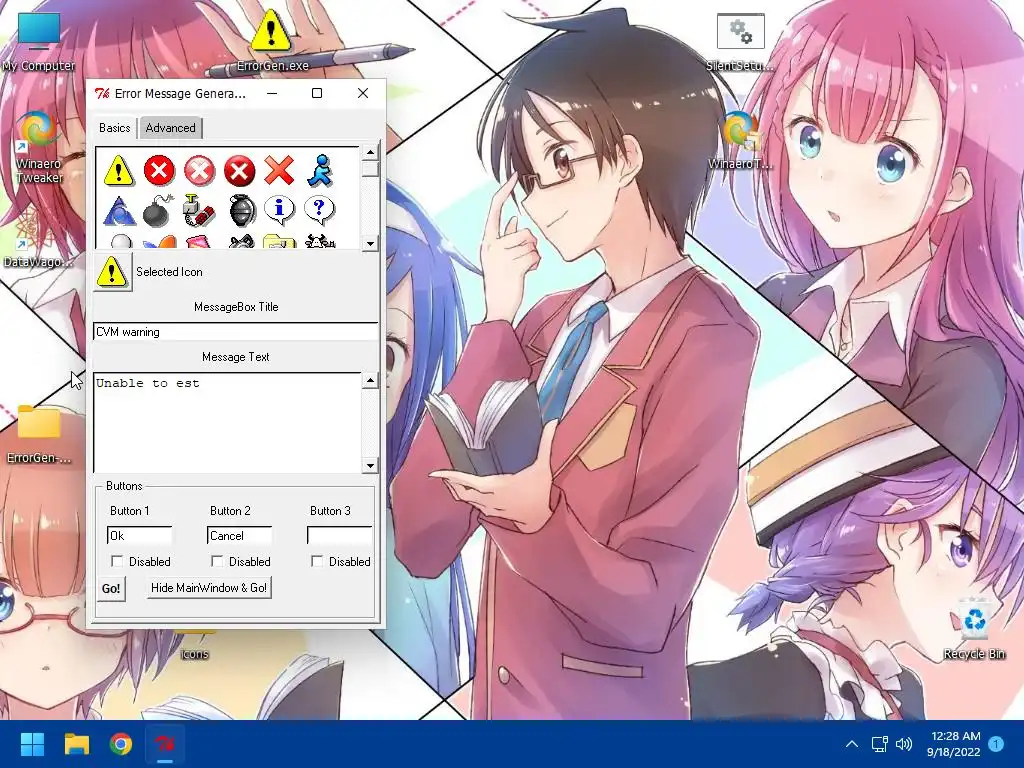Screen dimensions: 1024x768
Task: Select the yellow warning triangle icon in the icon list
Action: click(x=119, y=170)
